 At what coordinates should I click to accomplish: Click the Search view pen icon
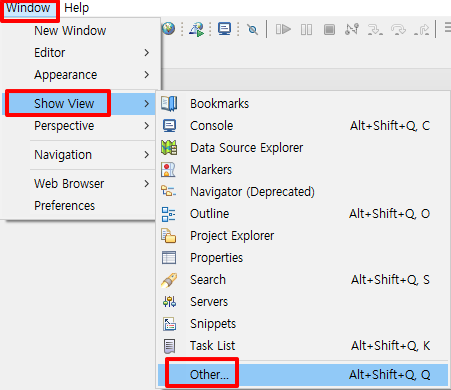[x=169, y=280]
